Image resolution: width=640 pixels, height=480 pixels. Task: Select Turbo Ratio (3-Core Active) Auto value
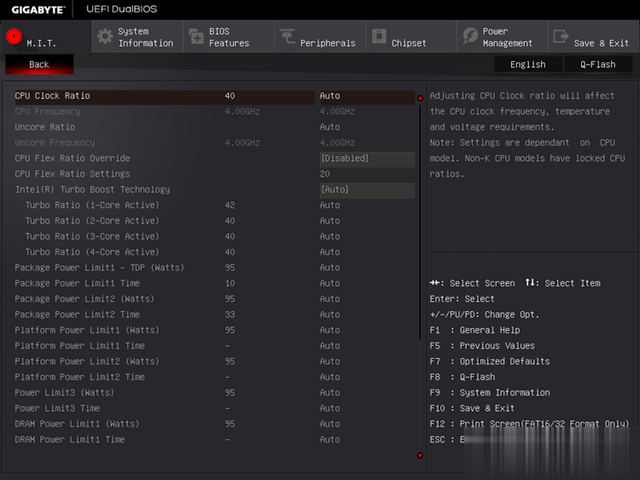[330, 236]
